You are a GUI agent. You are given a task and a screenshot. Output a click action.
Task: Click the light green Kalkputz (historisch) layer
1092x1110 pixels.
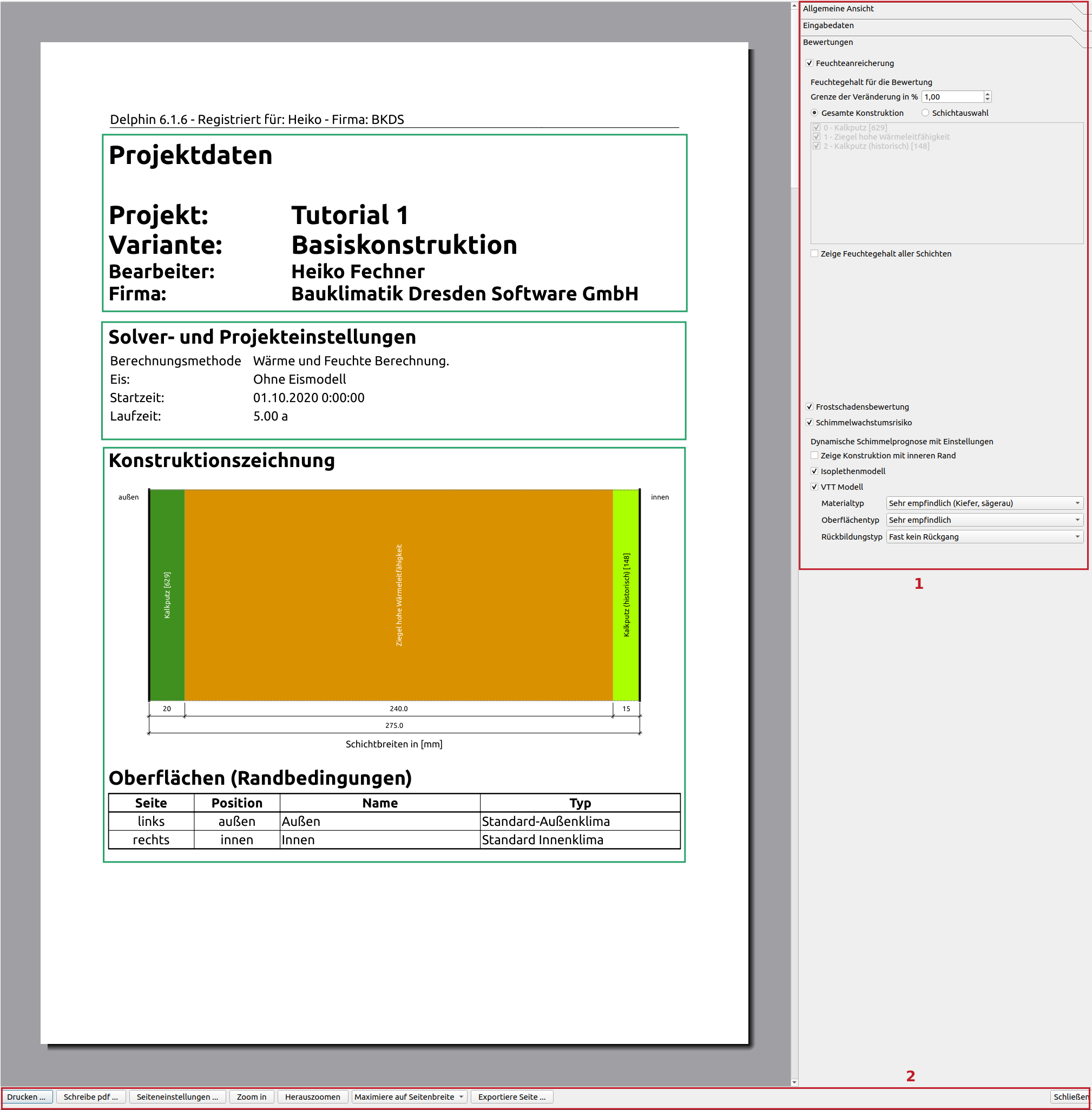coord(626,595)
